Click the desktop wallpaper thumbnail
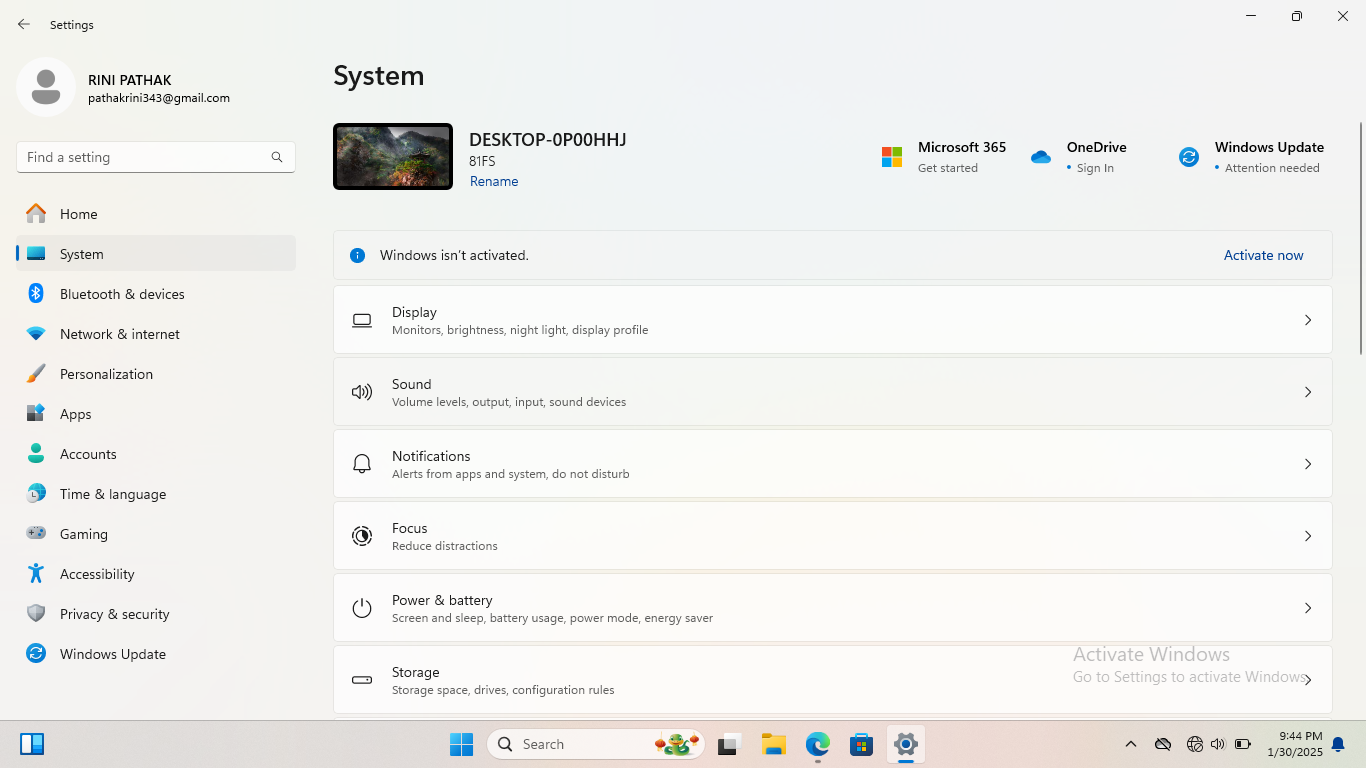This screenshot has height=768, width=1366. pyautogui.click(x=393, y=157)
